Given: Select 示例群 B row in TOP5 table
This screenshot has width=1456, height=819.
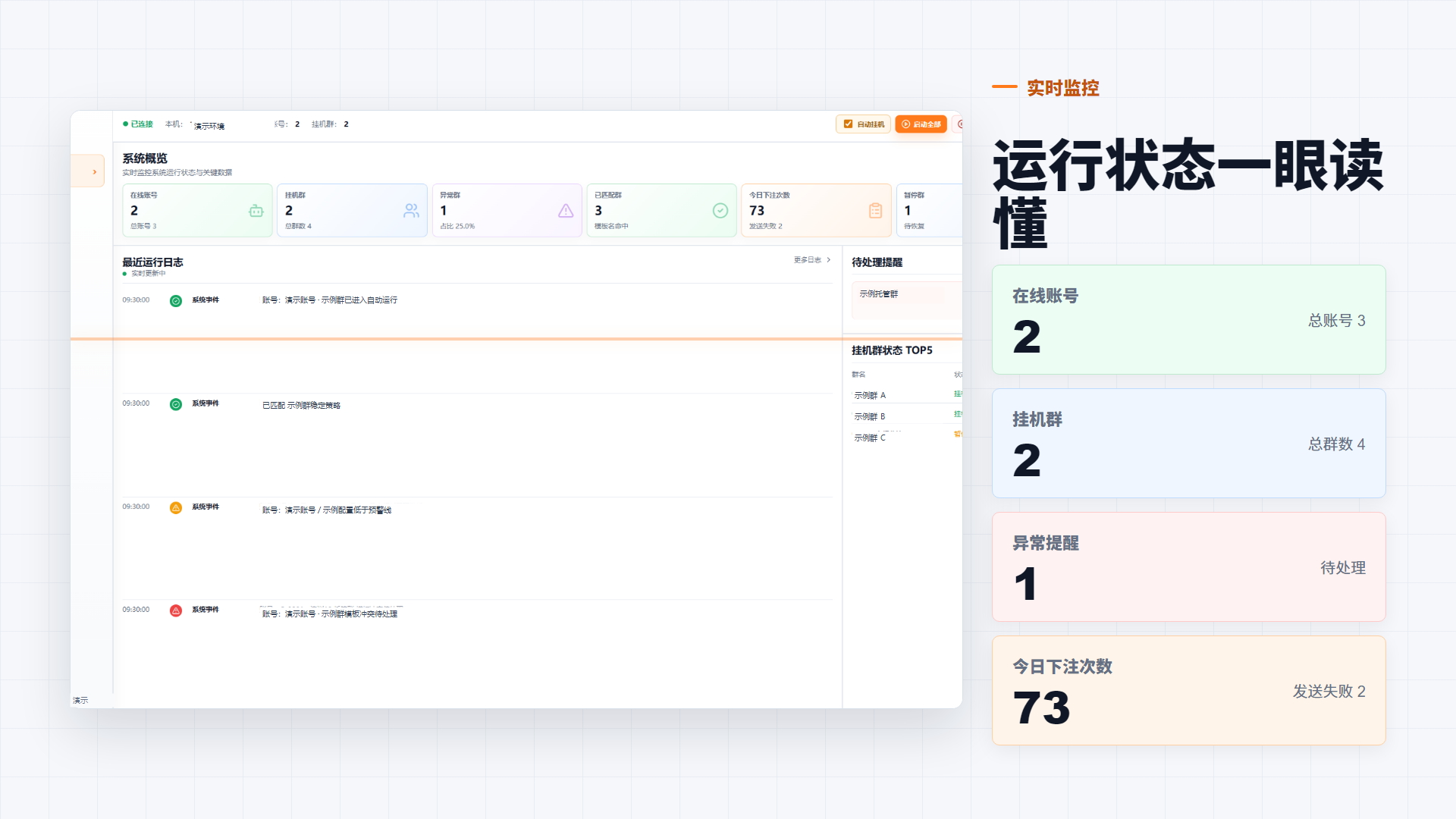Looking at the screenshot, I should [907, 416].
